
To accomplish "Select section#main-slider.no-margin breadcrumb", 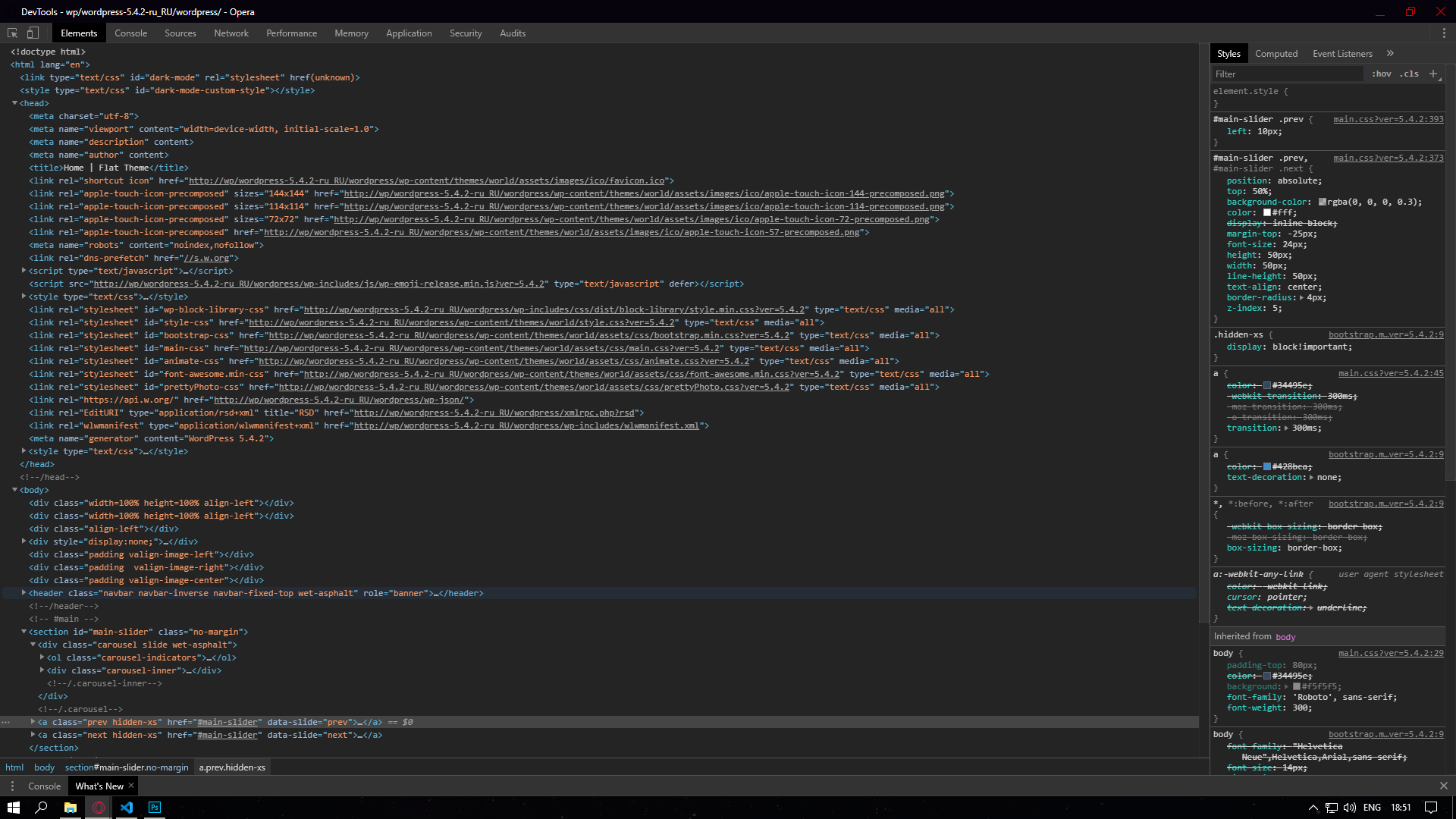I will (x=127, y=767).
